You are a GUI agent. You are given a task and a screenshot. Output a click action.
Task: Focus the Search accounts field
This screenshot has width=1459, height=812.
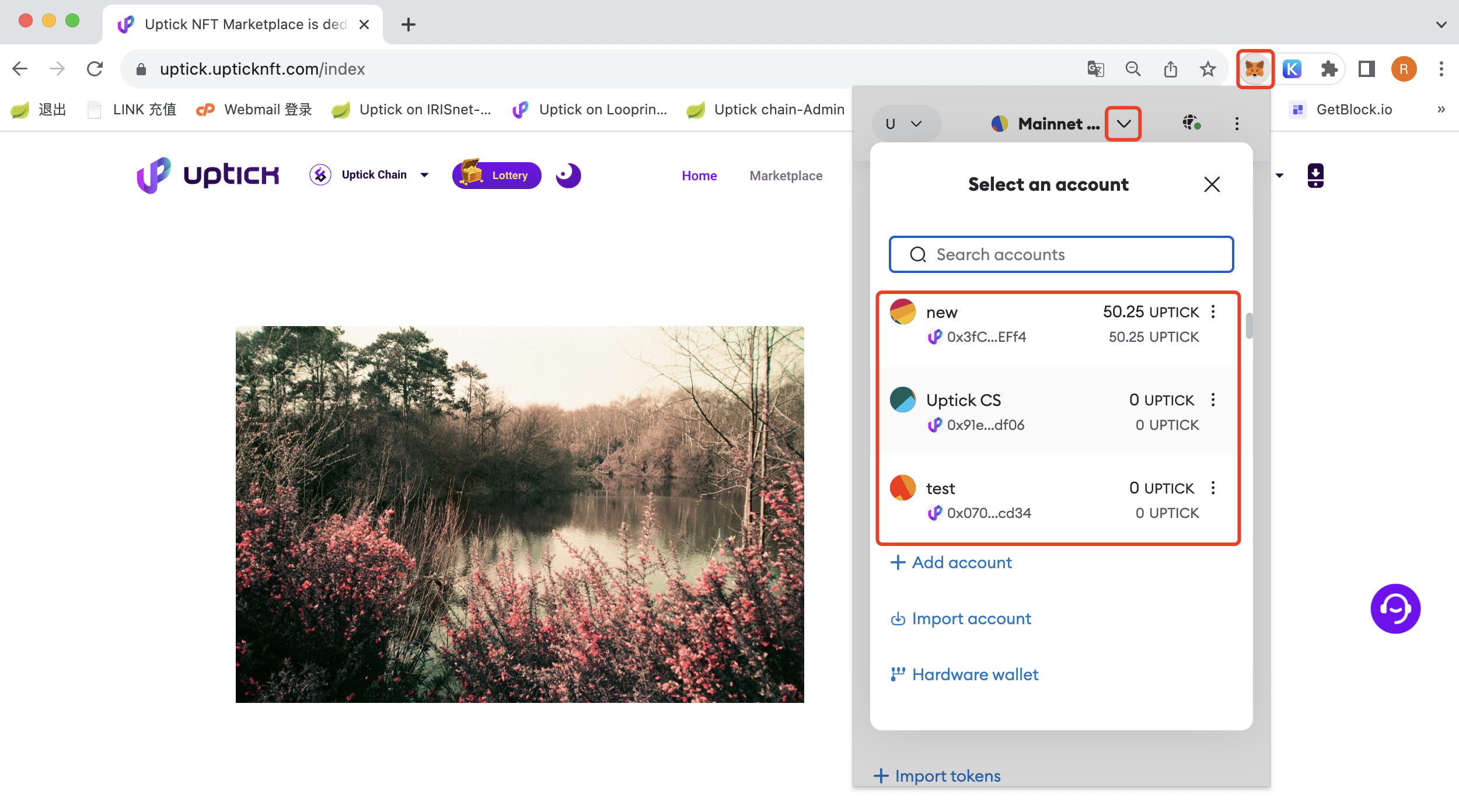tap(1061, 254)
